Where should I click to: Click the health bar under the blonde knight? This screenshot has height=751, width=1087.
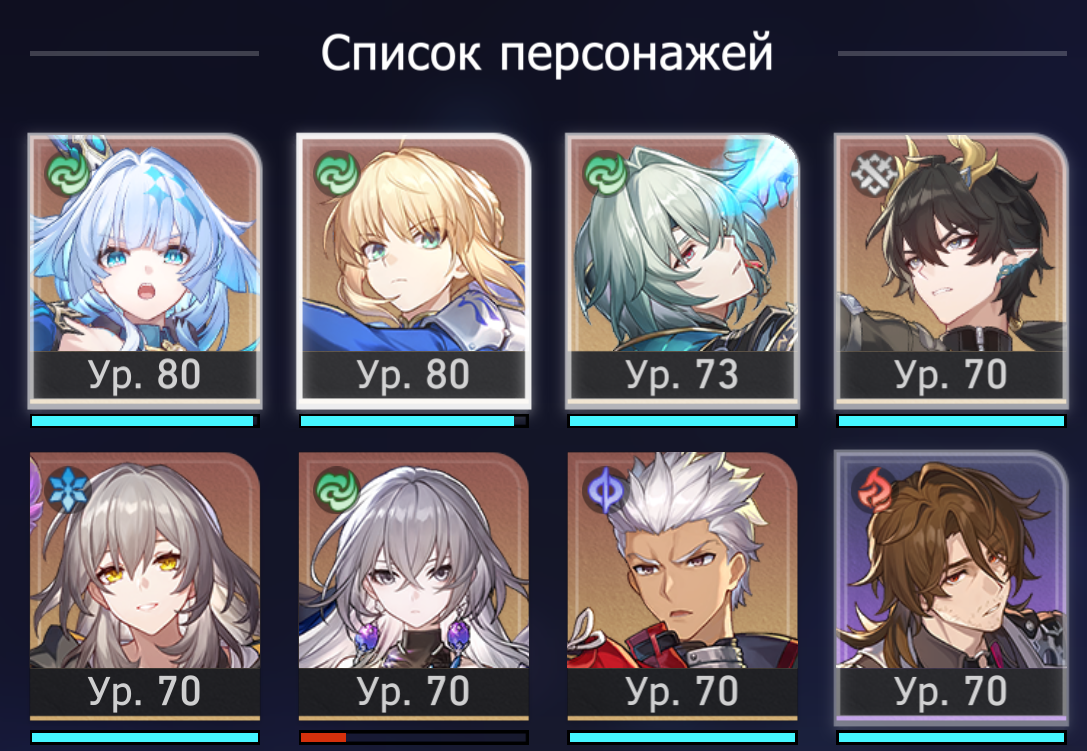pyautogui.click(x=413, y=420)
